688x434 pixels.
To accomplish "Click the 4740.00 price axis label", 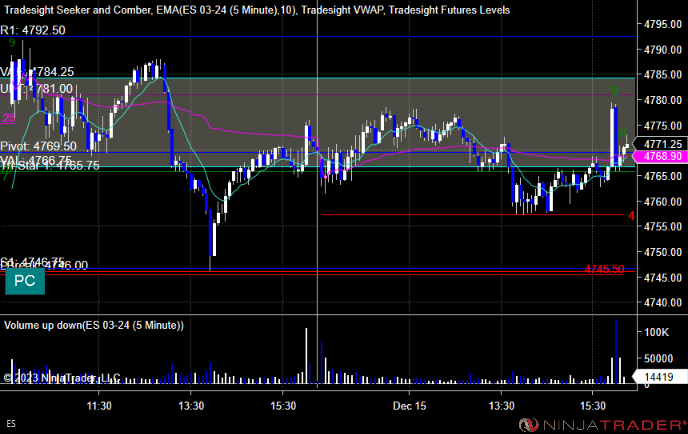I will click(x=663, y=303).
